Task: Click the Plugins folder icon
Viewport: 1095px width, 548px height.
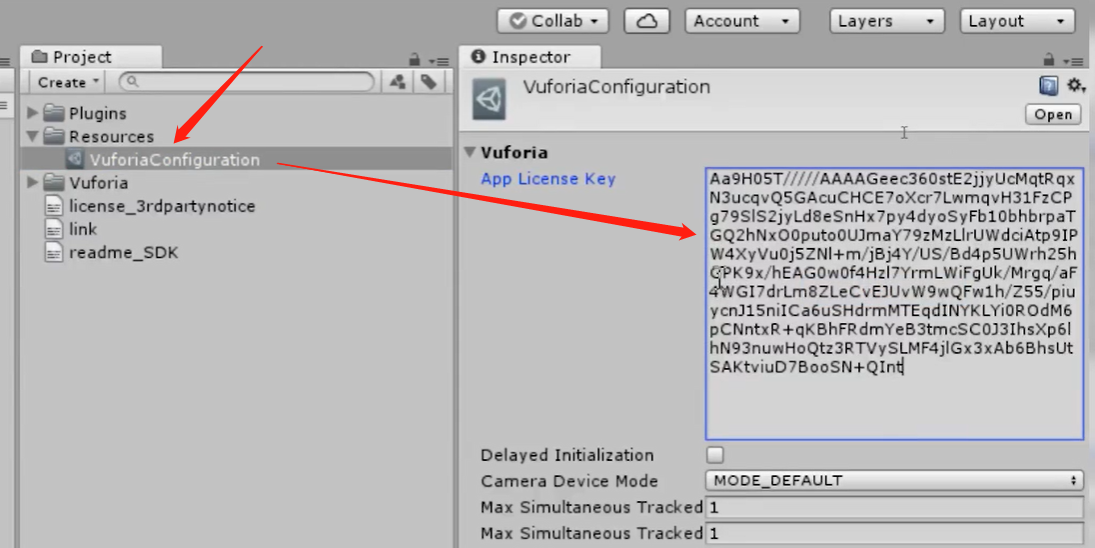Action: pos(54,112)
